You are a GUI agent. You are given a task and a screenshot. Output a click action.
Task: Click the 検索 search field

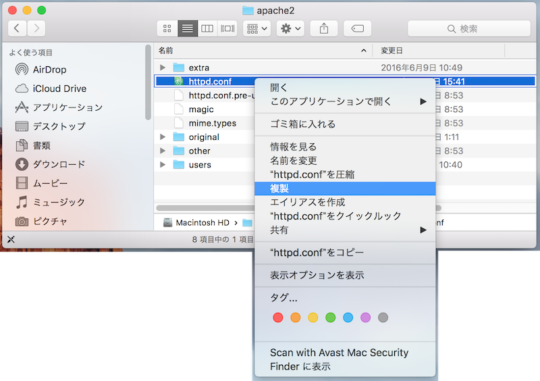[469, 28]
